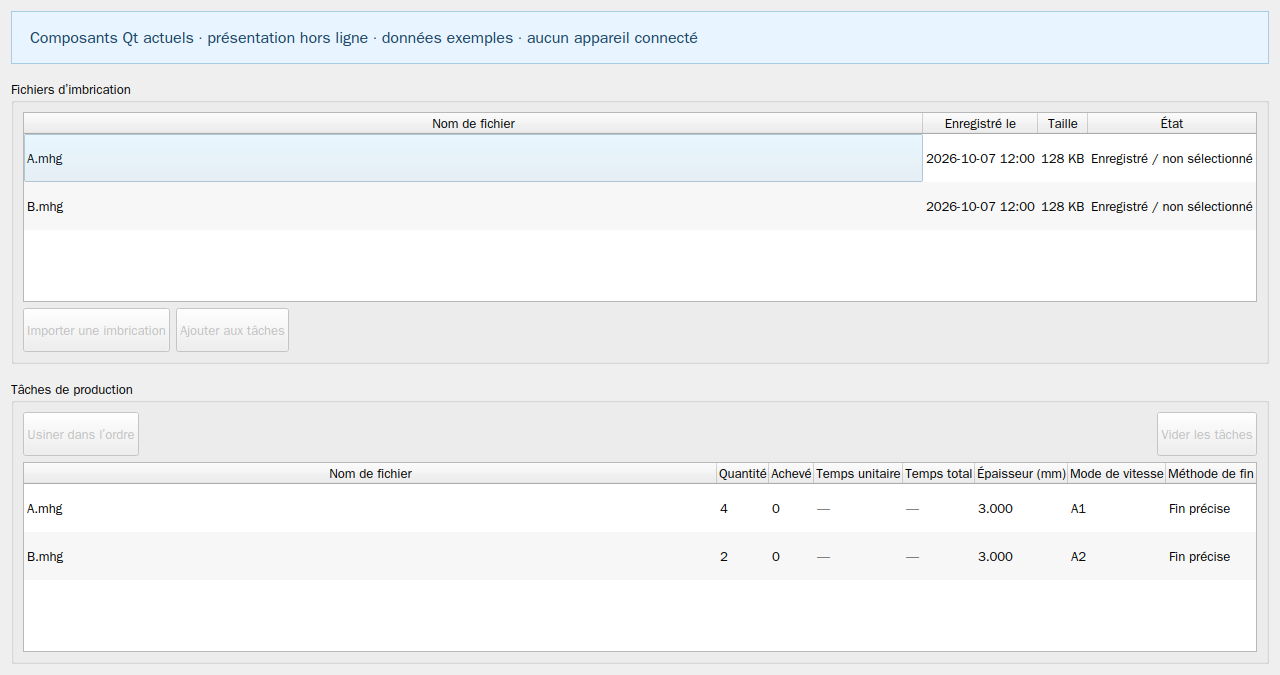Screen dimensions: 1280x675
Task: Click 'Enregistré / non sélectionné' state of B.mhg
Action: click(x=1172, y=206)
